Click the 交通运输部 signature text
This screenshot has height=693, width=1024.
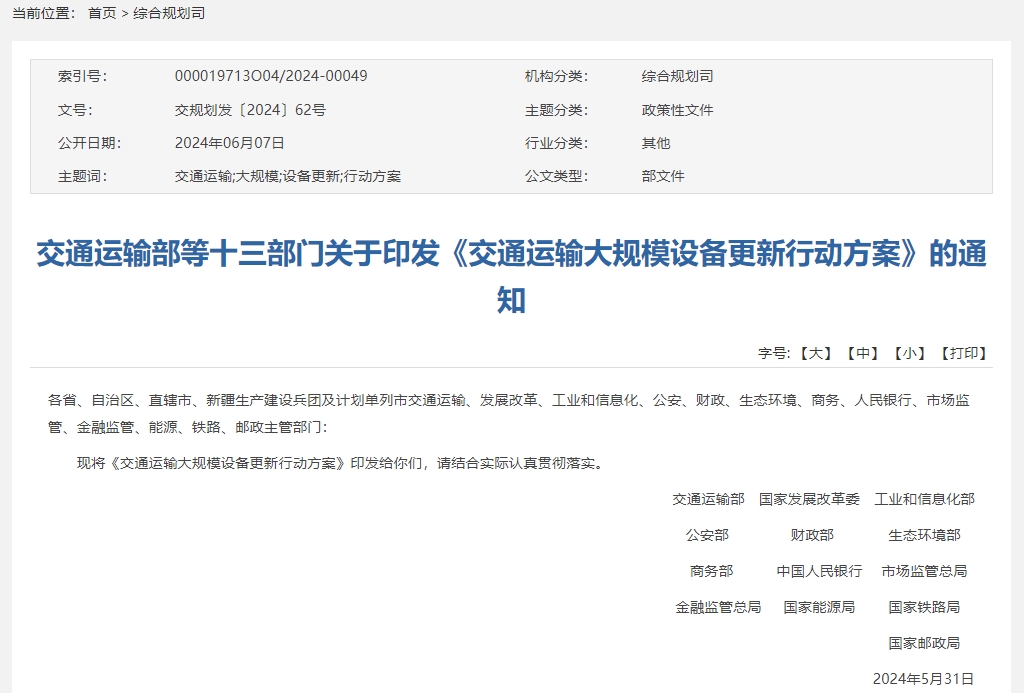pos(707,498)
